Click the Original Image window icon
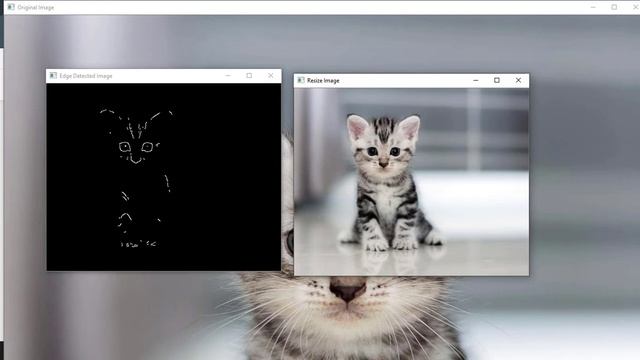 click(x=11, y=7)
